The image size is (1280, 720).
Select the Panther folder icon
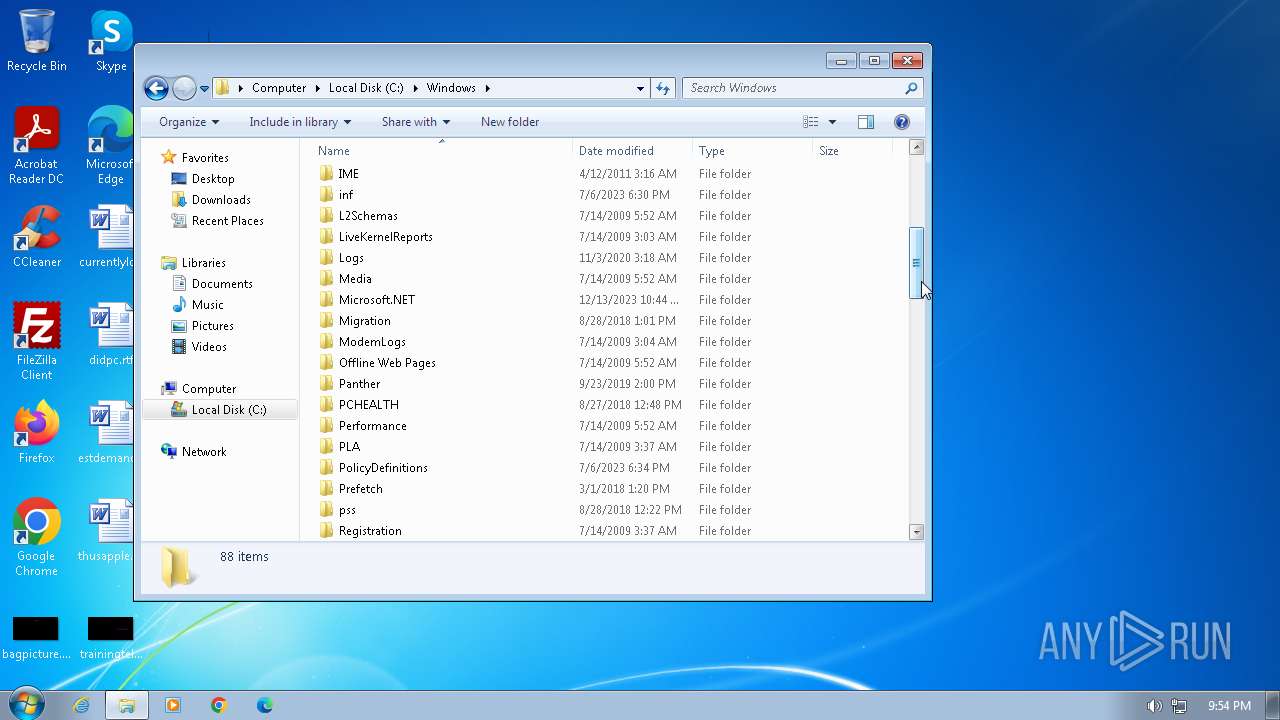pos(326,384)
